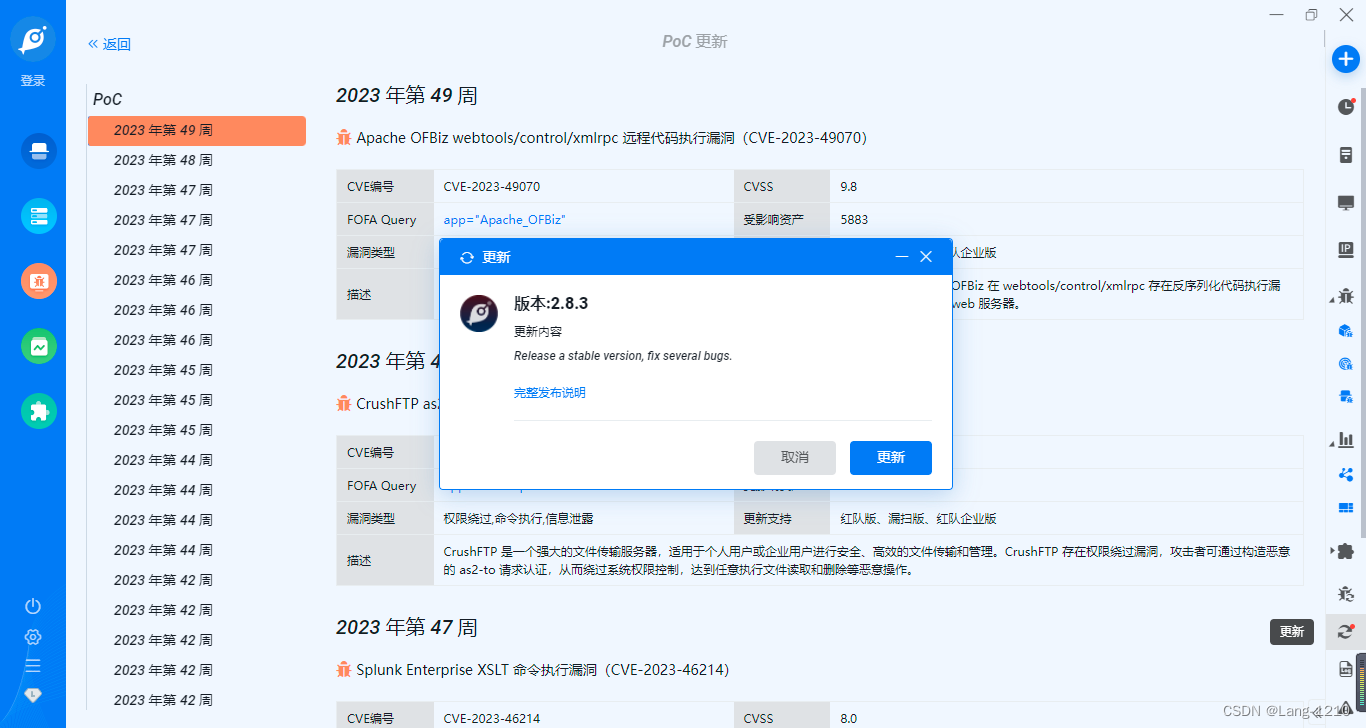The height and width of the screenshot is (728, 1366).
Task: Open the orange vulnerability icon in left sidebar
Action: pyautogui.click(x=39, y=281)
